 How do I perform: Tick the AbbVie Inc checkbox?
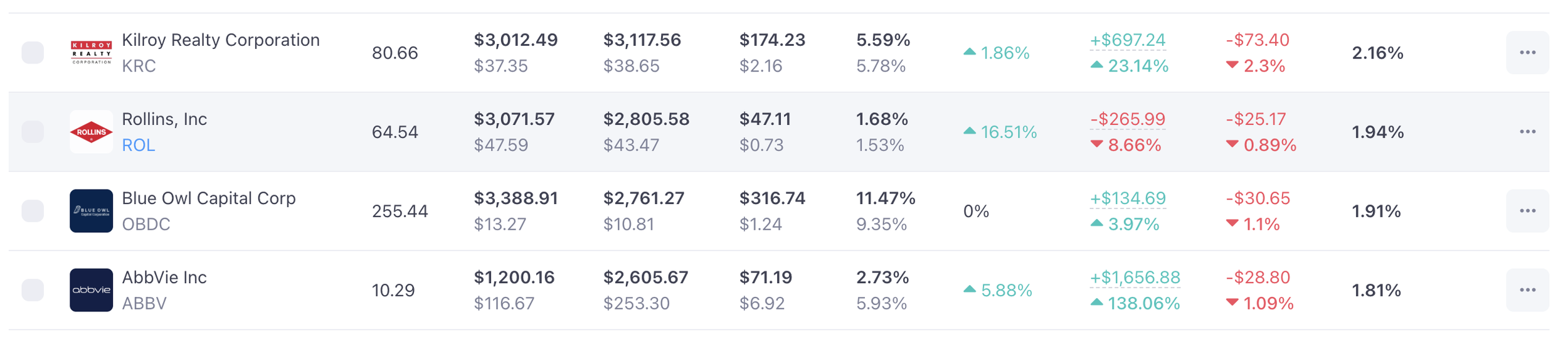33,290
